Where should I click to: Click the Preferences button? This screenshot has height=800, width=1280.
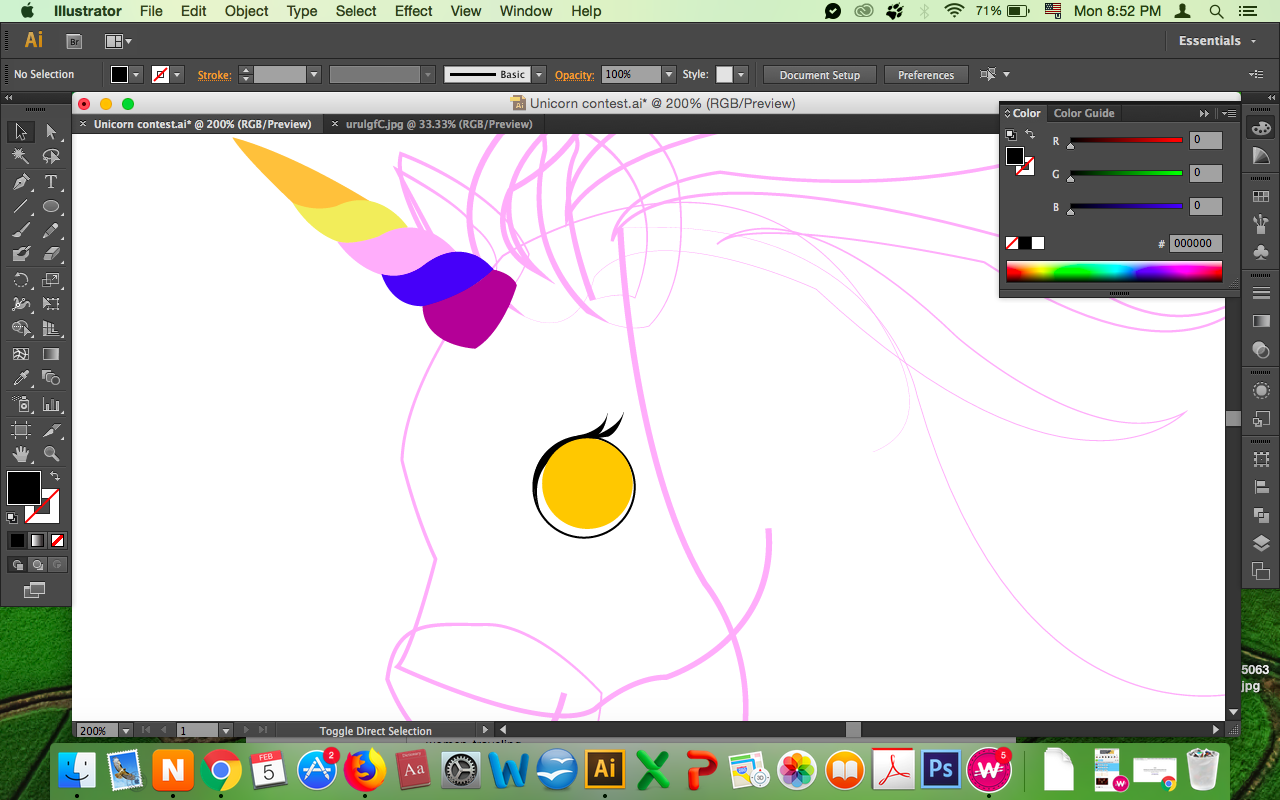pos(926,75)
